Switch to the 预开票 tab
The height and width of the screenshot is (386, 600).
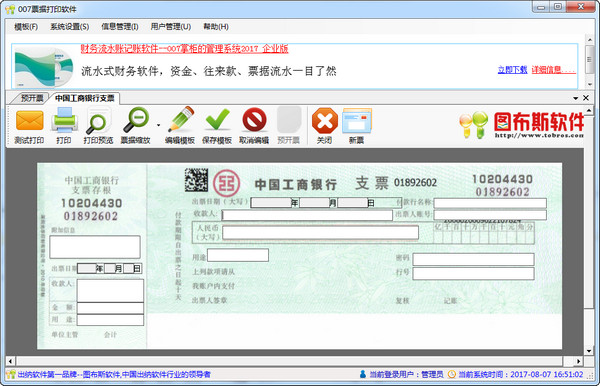tap(31, 98)
